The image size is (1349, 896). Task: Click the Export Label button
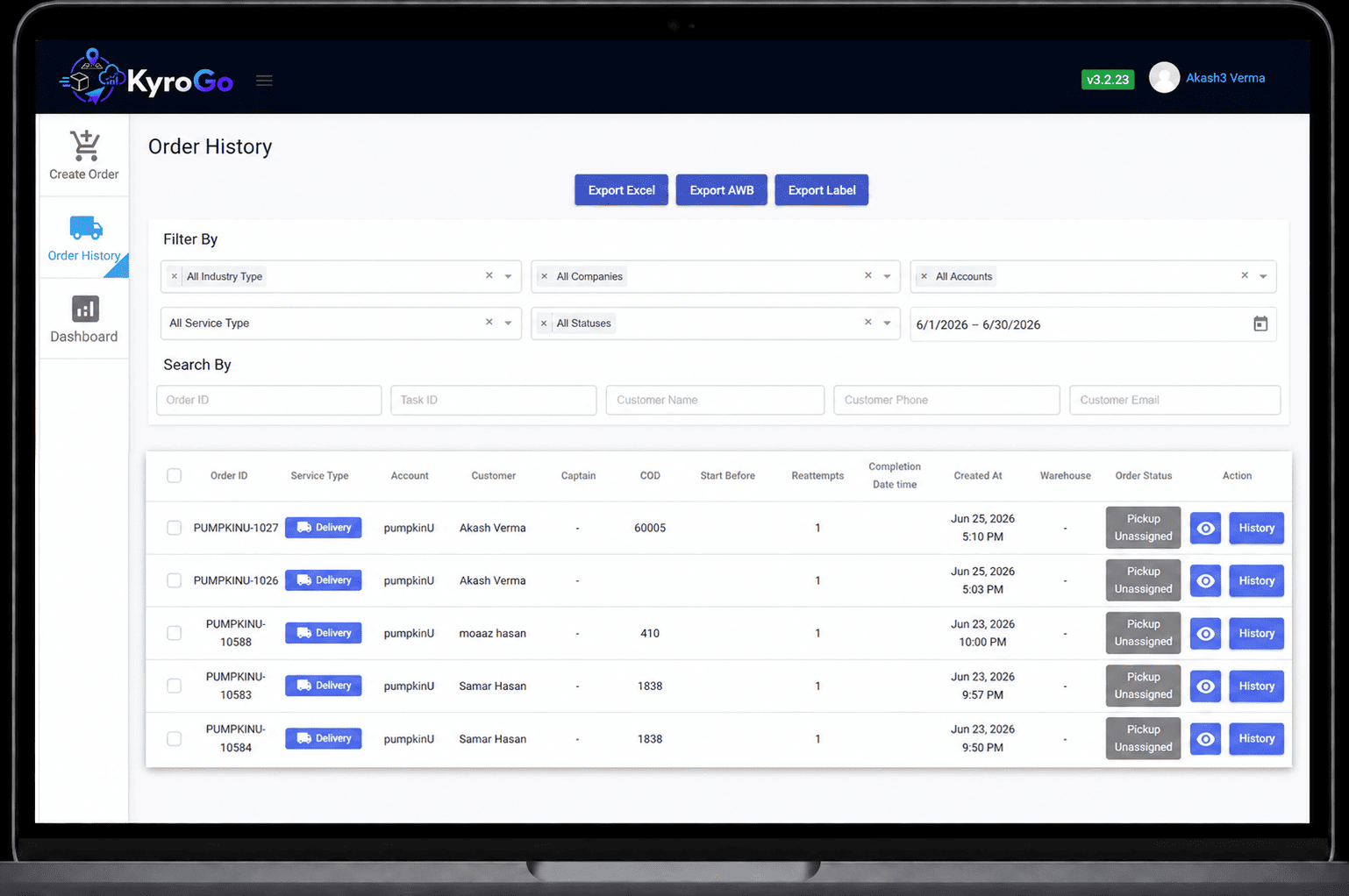coord(822,190)
